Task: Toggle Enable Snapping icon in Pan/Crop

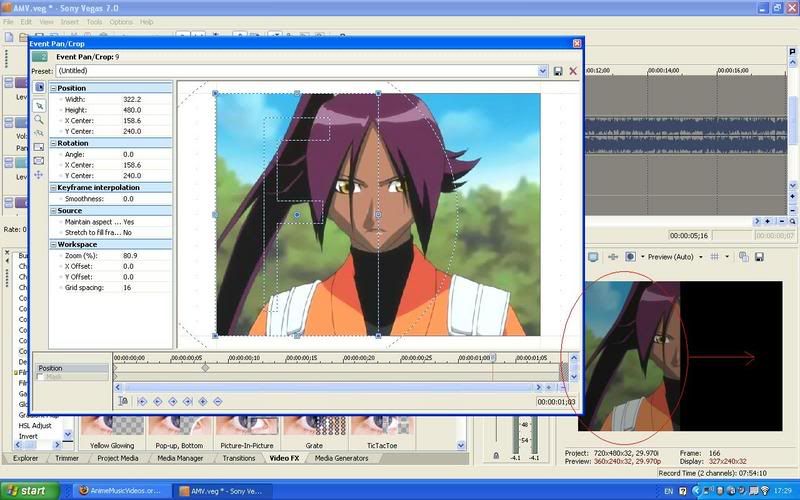Action: (39, 133)
